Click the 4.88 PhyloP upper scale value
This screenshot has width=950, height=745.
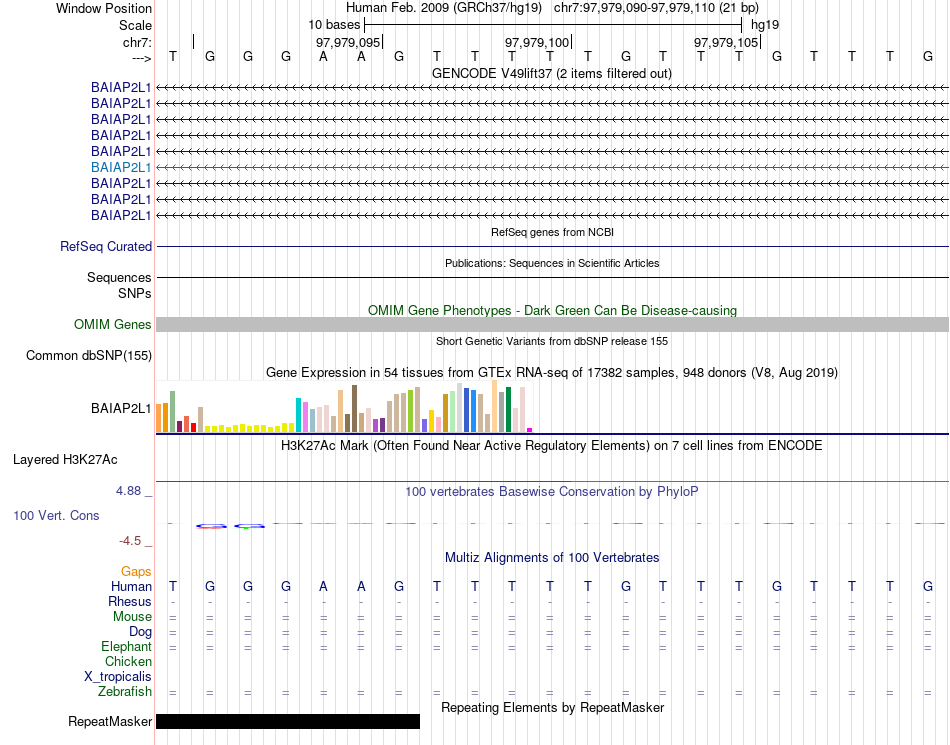(128, 491)
